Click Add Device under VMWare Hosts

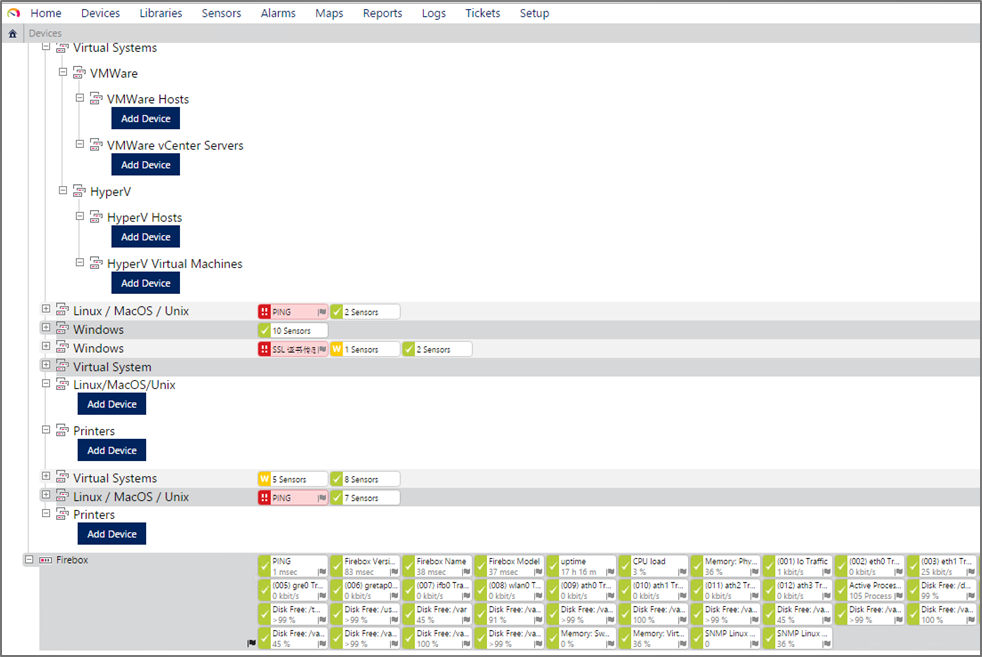(x=145, y=118)
